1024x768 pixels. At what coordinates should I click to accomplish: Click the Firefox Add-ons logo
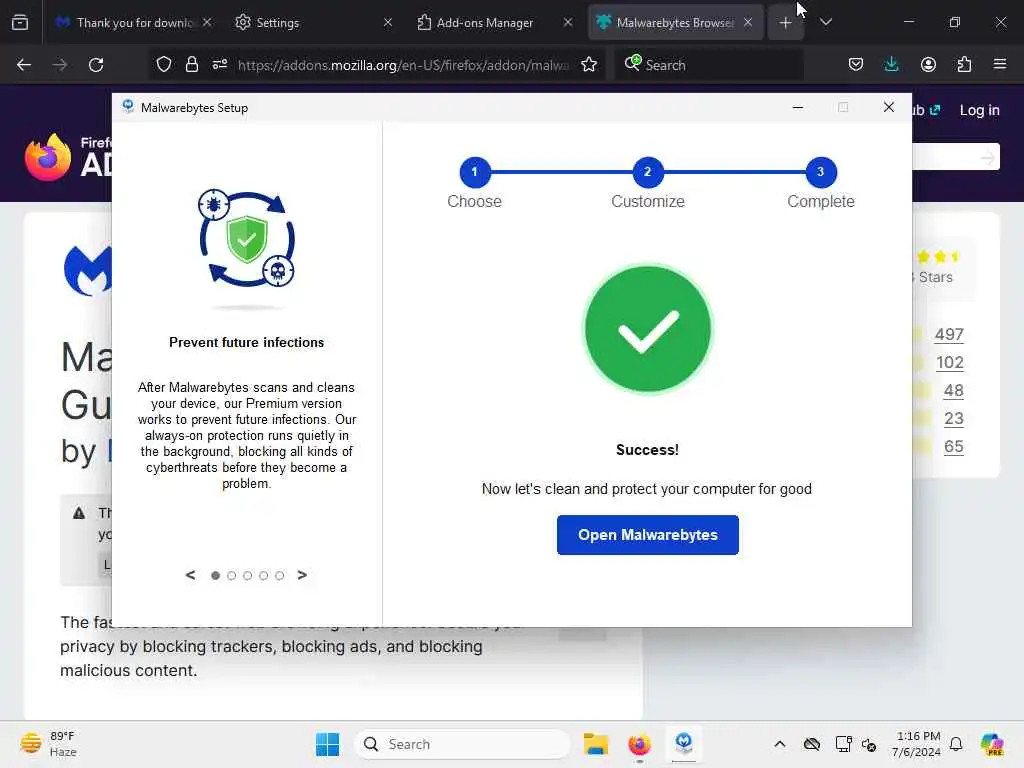(x=68, y=157)
